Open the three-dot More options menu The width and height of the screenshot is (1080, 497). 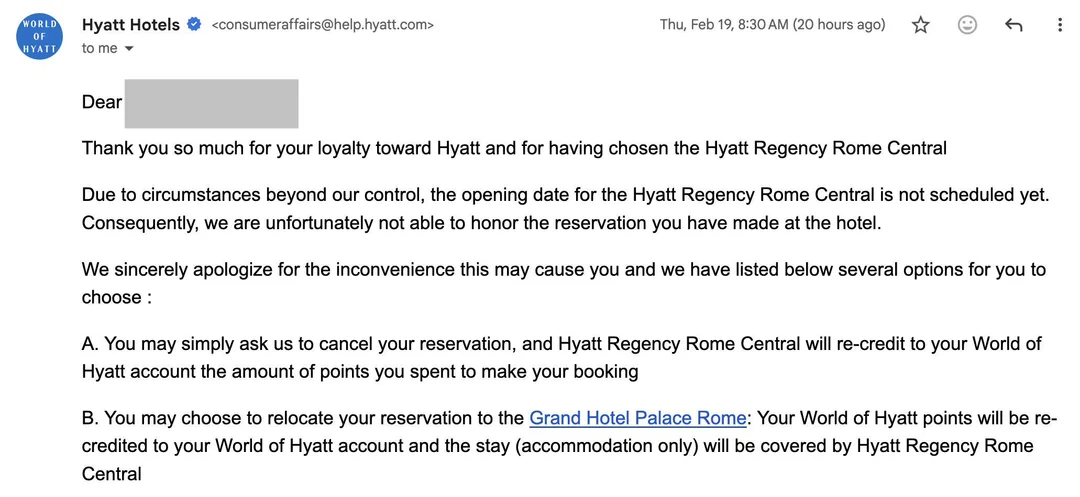(x=1060, y=26)
